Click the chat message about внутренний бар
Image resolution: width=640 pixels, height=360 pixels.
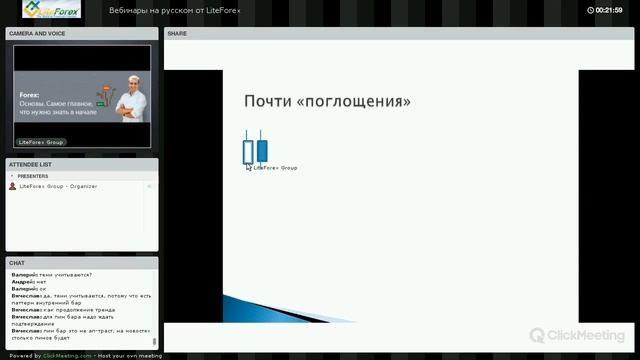click(81, 299)
